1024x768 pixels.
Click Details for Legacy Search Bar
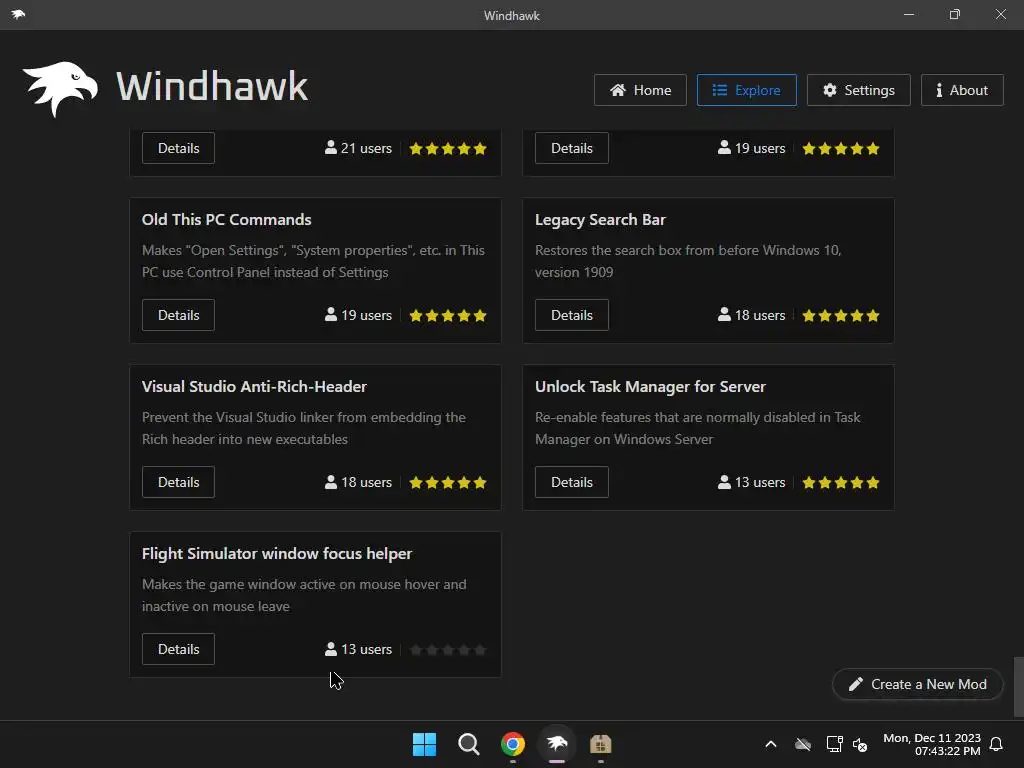tap(571, 315)
